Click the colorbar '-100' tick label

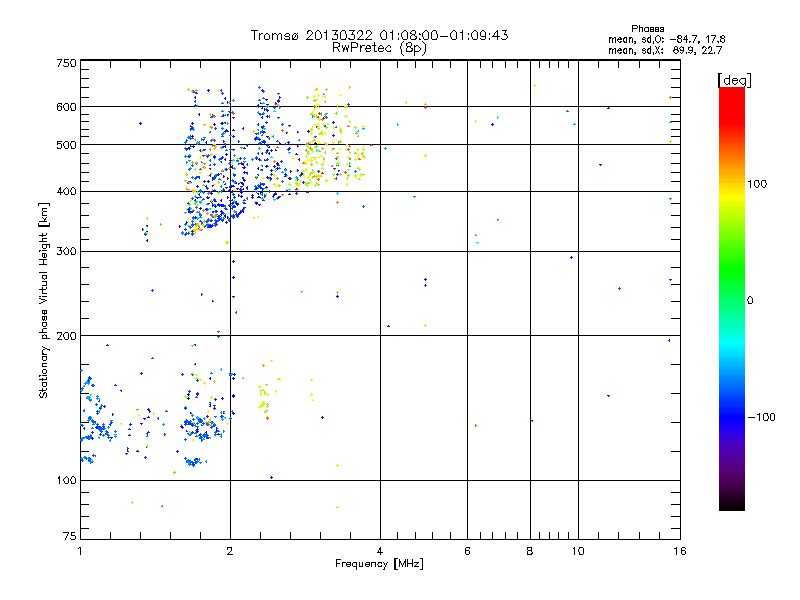(x=761, y=417)
